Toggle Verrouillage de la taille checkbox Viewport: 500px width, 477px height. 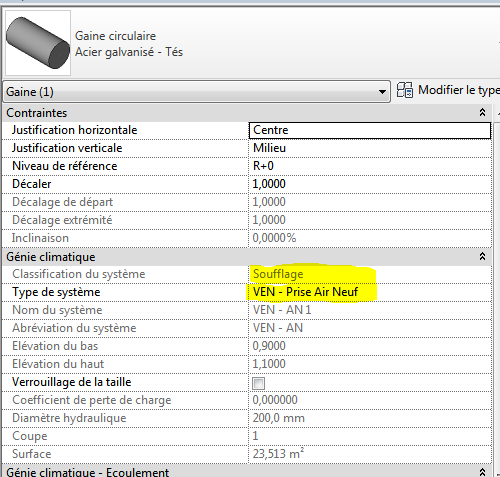259,383
